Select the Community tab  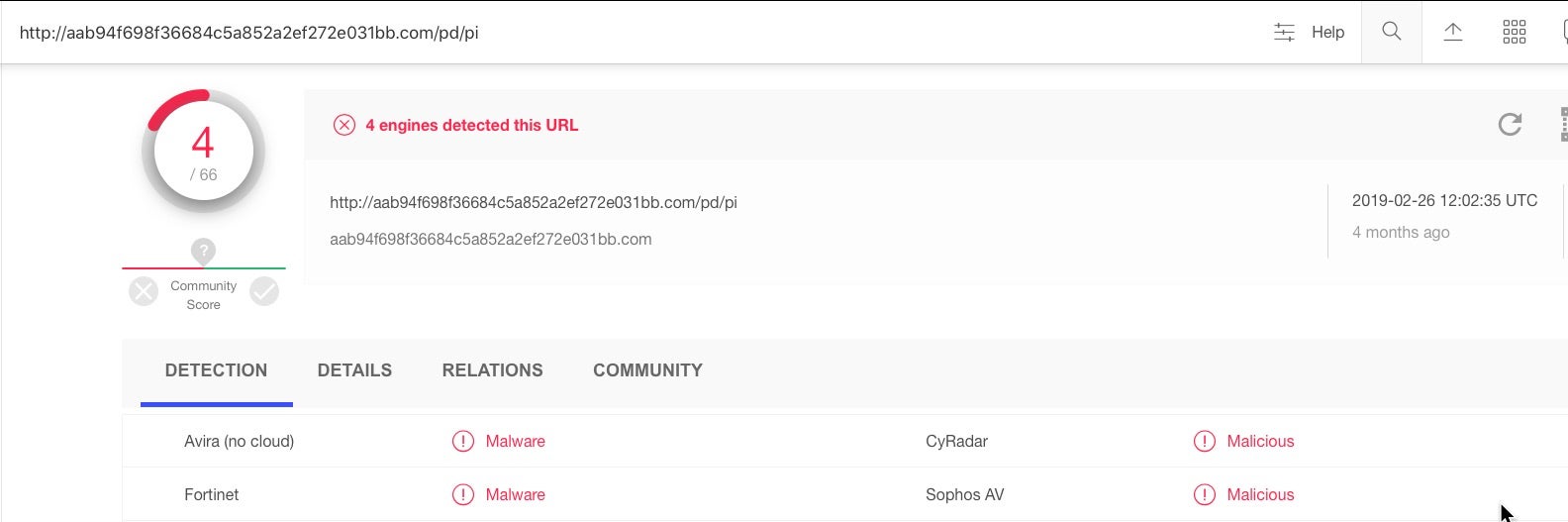(647, 370)
